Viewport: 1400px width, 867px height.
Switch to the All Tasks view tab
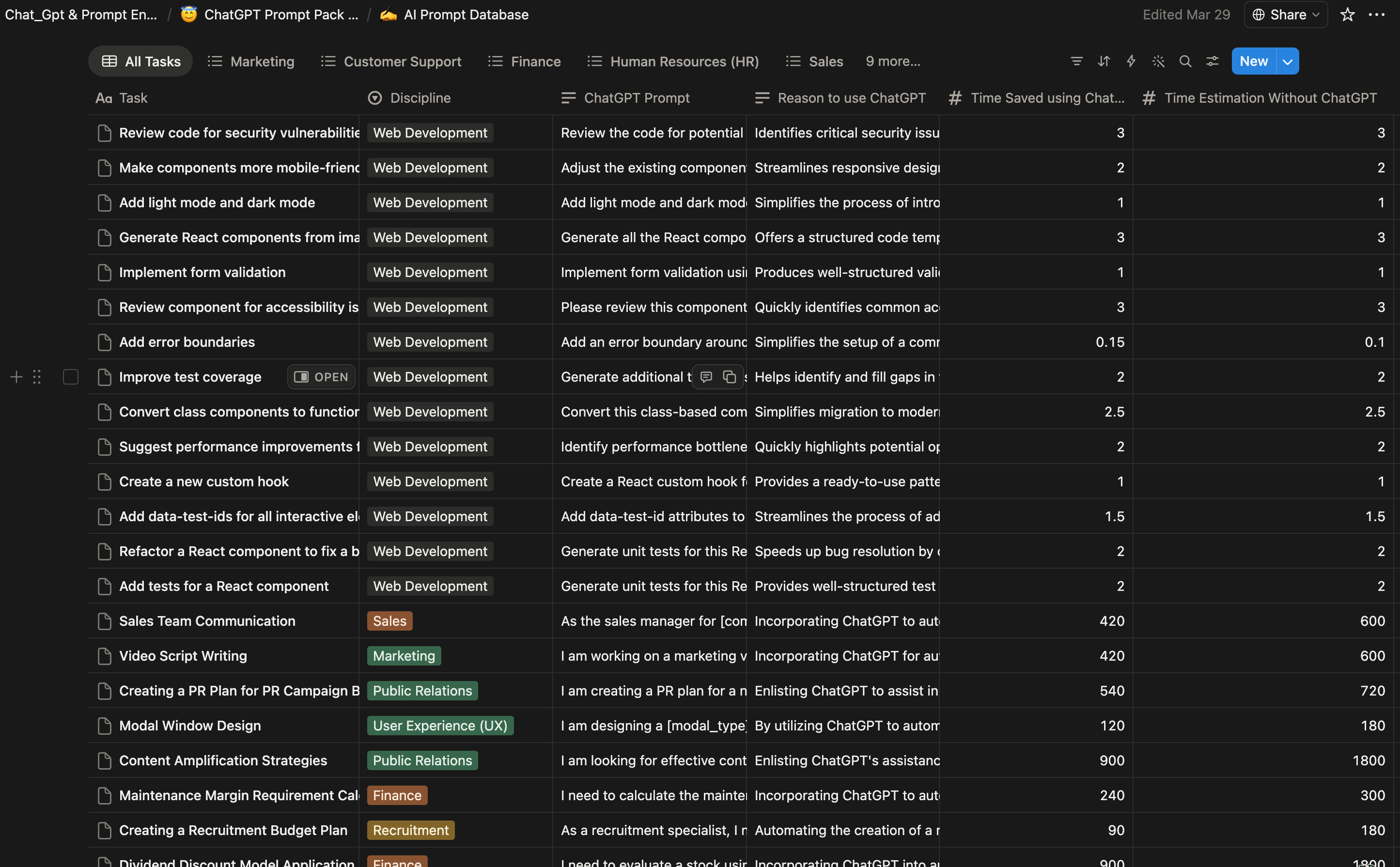click(x=140, y=62)
